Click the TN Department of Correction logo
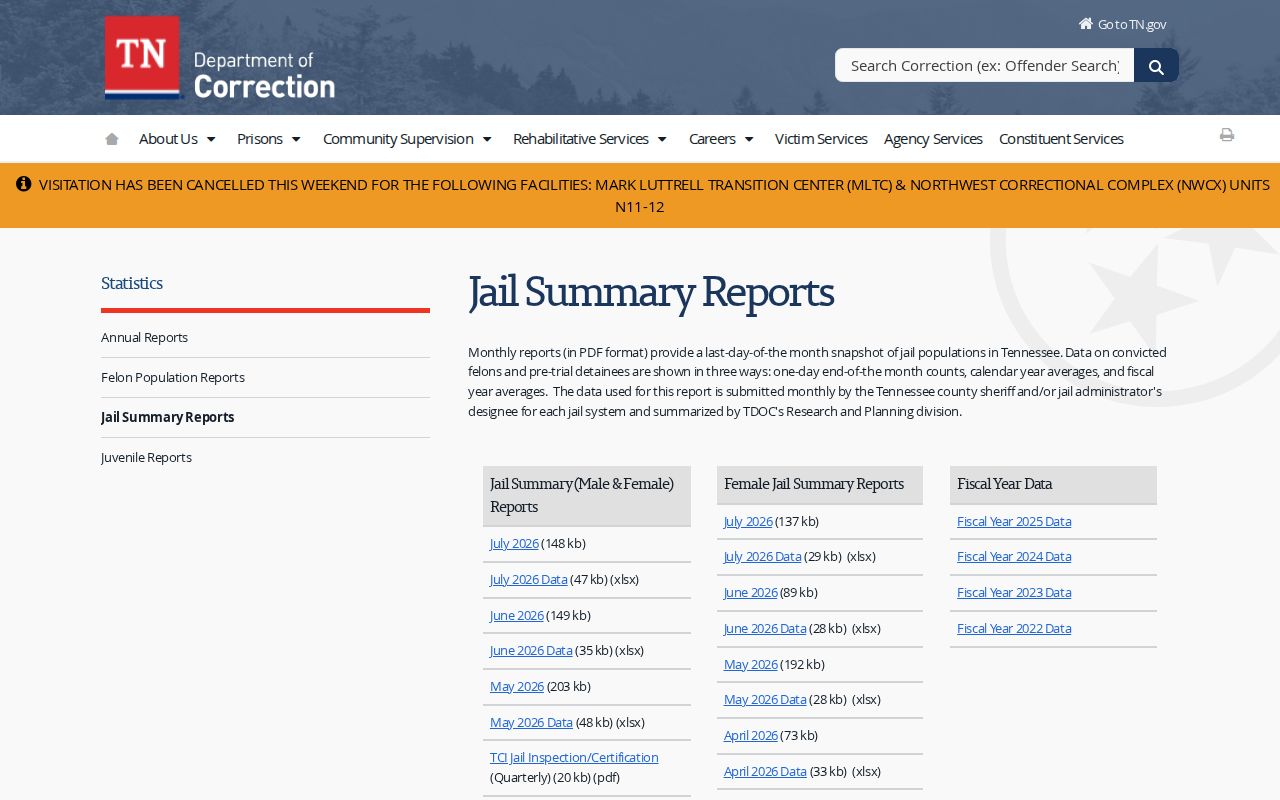This screenshot has height=800, width=1280. pos(220,58)
